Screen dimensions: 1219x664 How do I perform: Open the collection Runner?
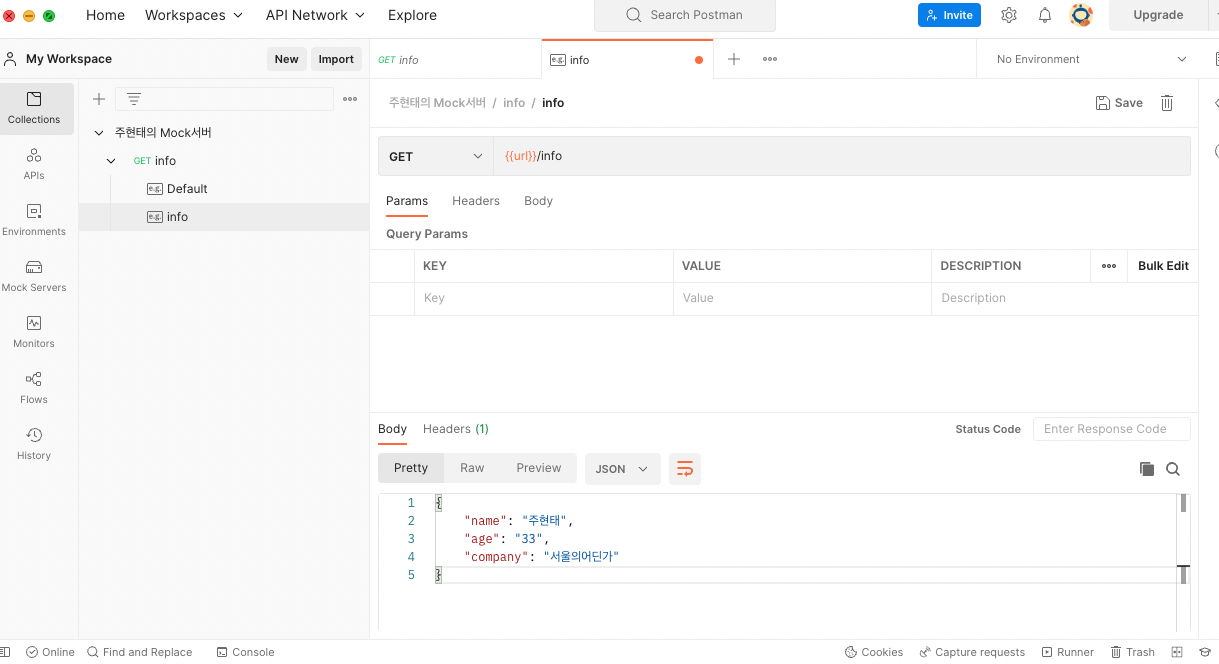click(1068, 652)
